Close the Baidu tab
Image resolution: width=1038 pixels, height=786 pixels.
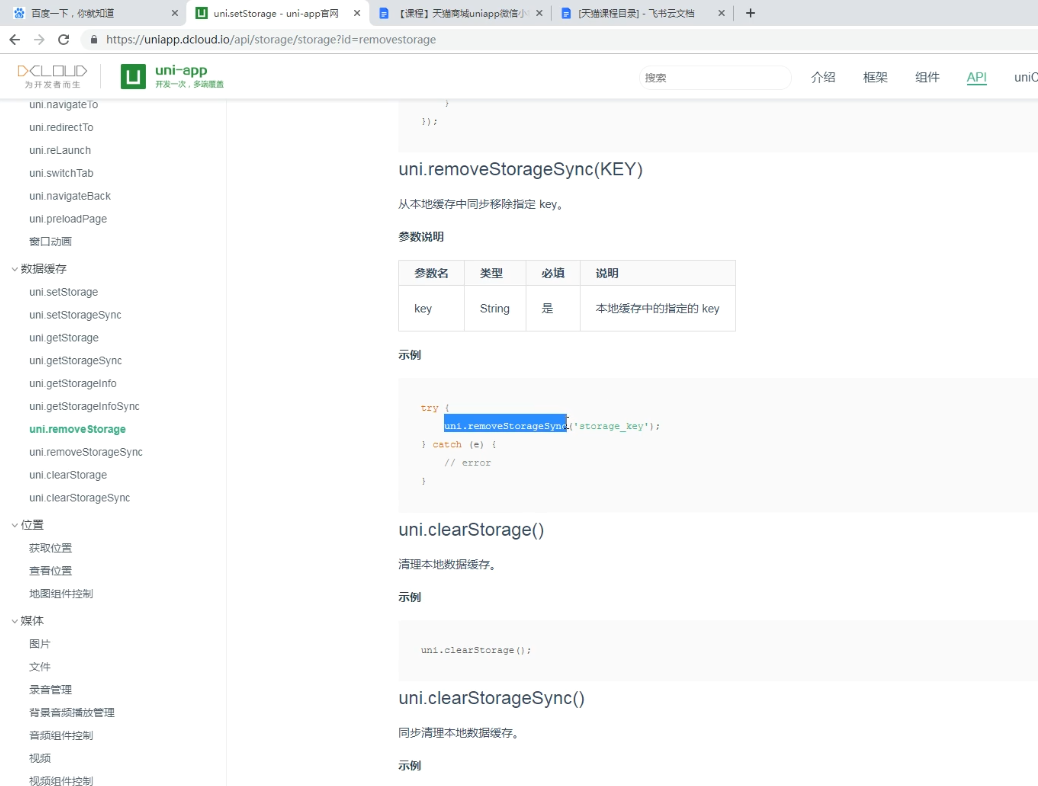[x=175, y=13]
